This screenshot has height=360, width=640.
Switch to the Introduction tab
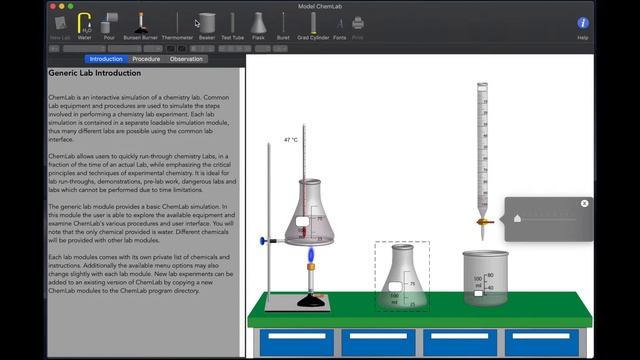(x=106, y=59)
